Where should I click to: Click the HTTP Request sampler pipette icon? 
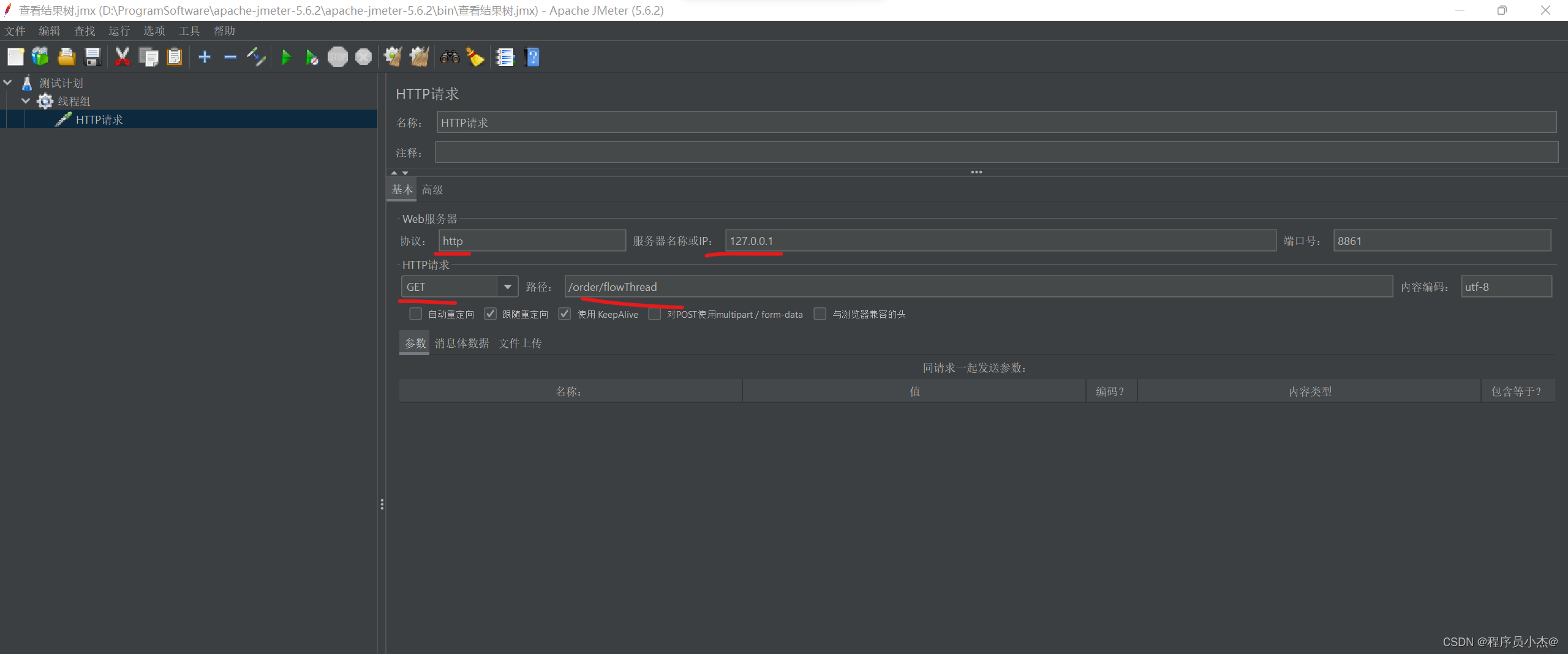click(x=63, y=119)
